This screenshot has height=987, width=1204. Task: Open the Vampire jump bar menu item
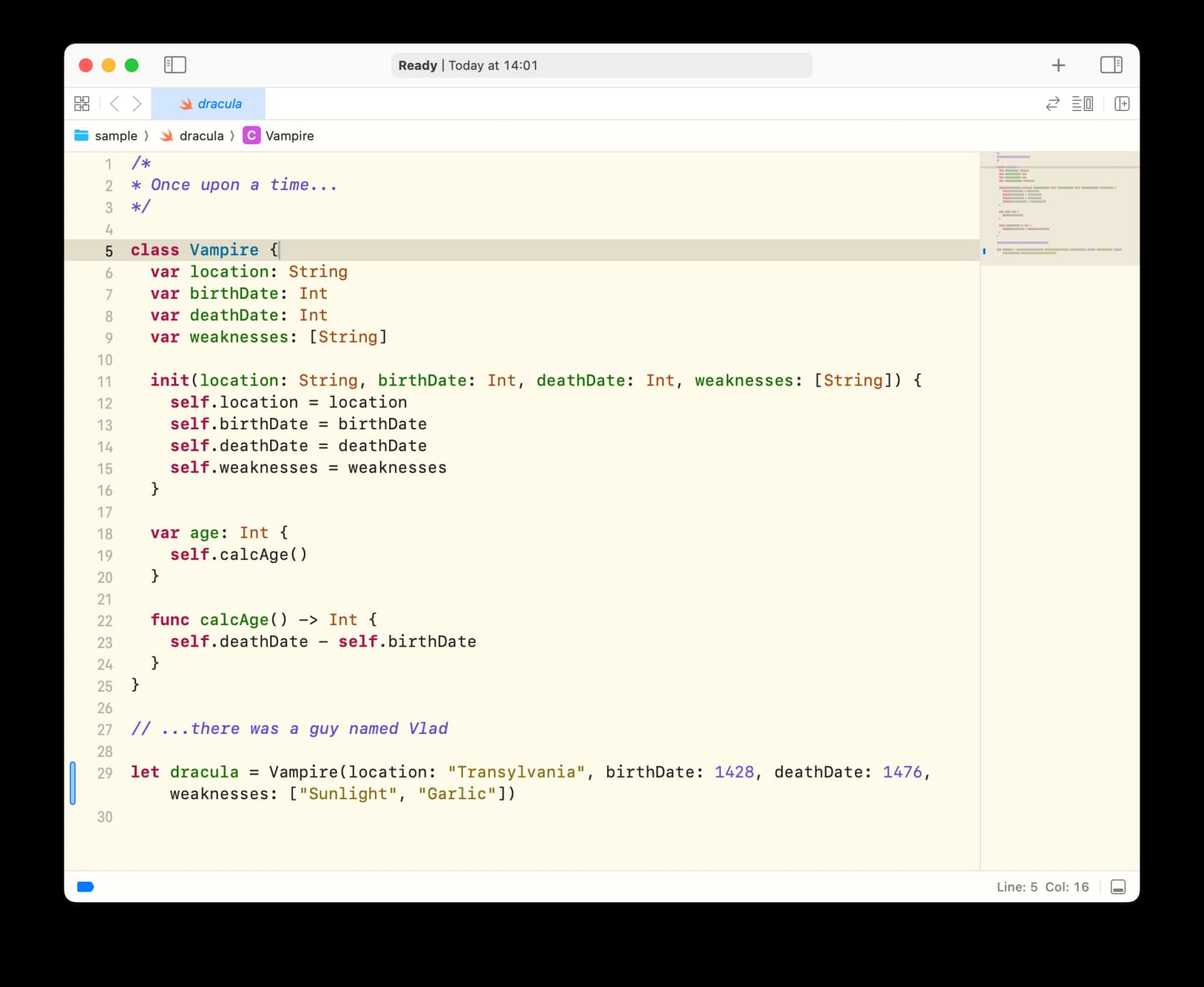(289, 135)
